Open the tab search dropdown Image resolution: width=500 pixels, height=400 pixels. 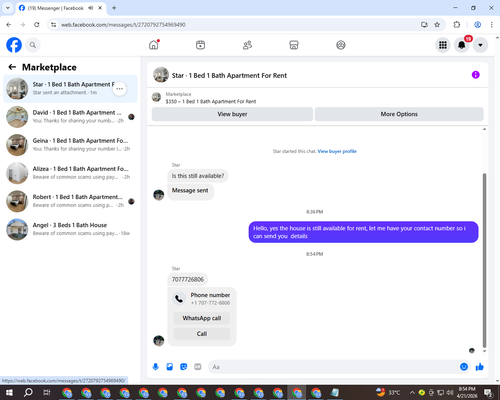(8, 8)
